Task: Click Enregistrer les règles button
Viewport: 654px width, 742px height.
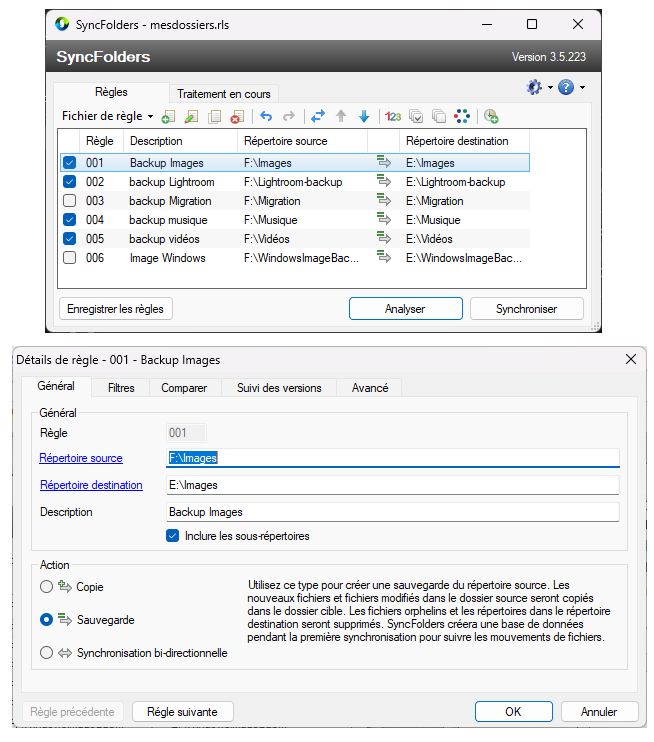Action: pyautogui.click(x=115, y=309)
